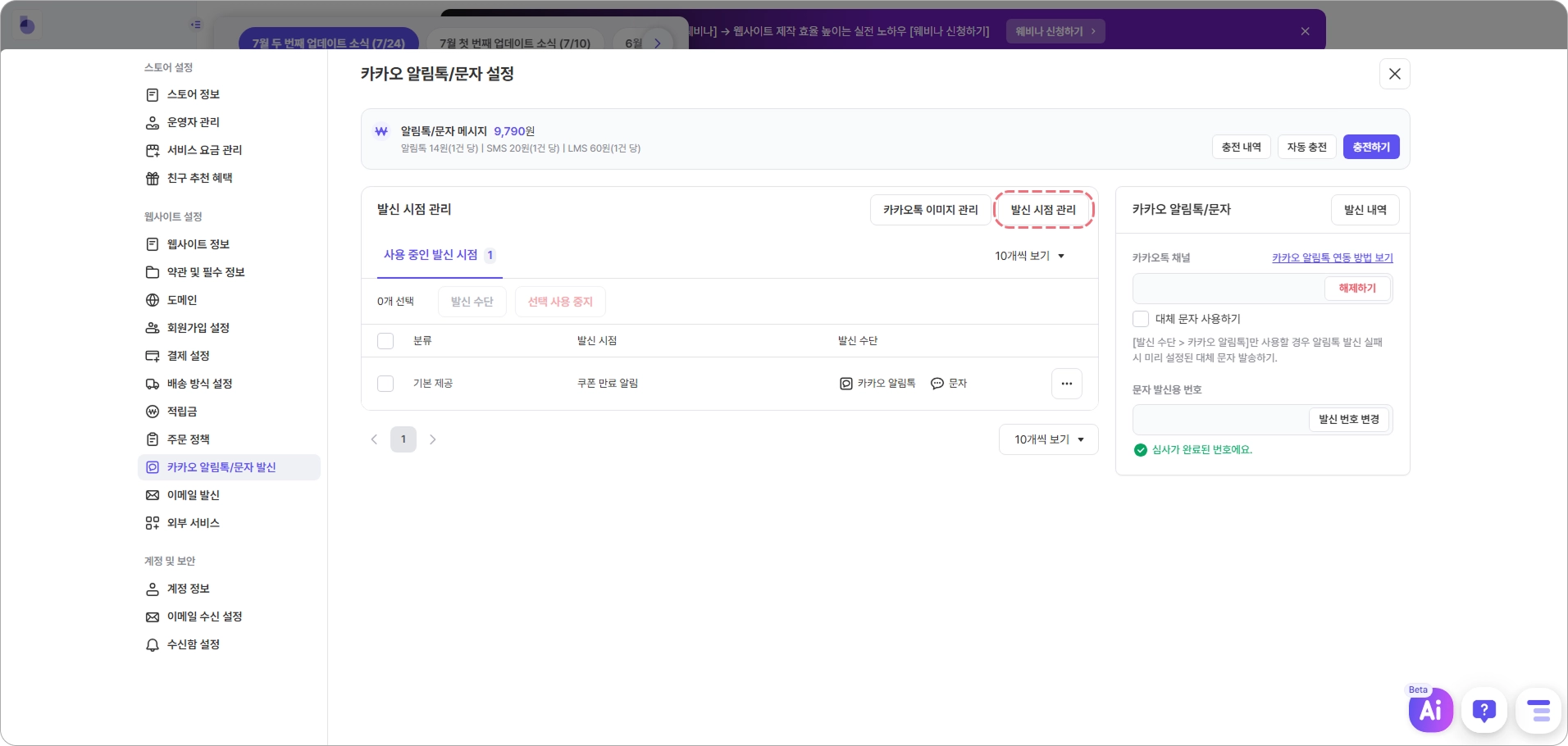Check the 기본 제공 row checkbox
Image resolution: width=1568 pixels, height=746 pixels.
pyautogui.click(x=385, y=384)
